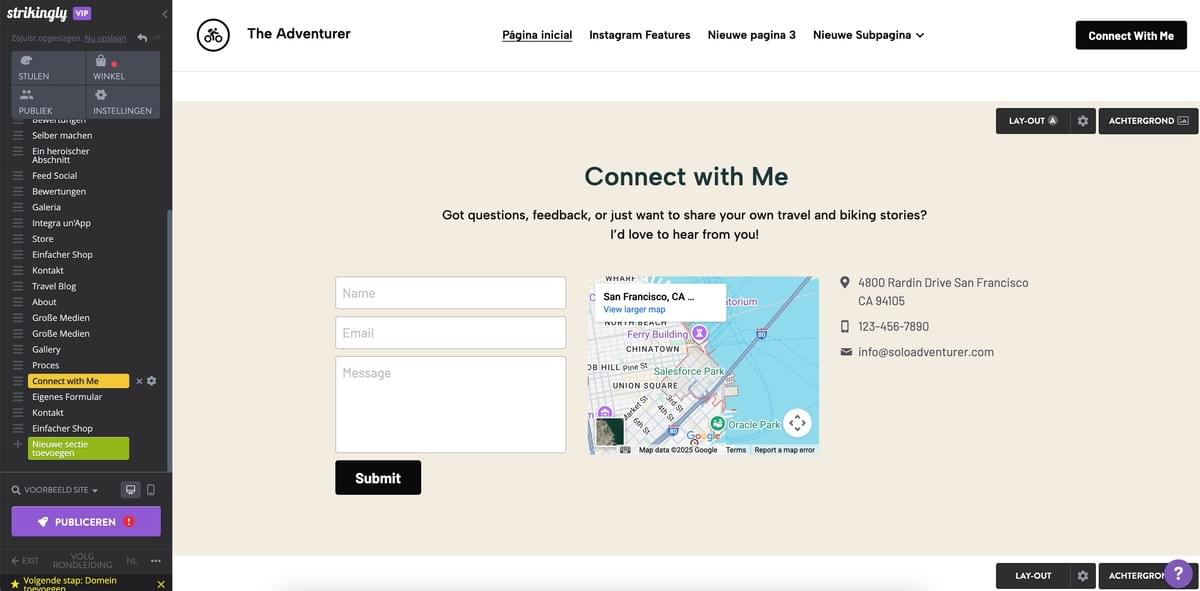Click the search icon beside Voorbeeld Site

[16, 490]
